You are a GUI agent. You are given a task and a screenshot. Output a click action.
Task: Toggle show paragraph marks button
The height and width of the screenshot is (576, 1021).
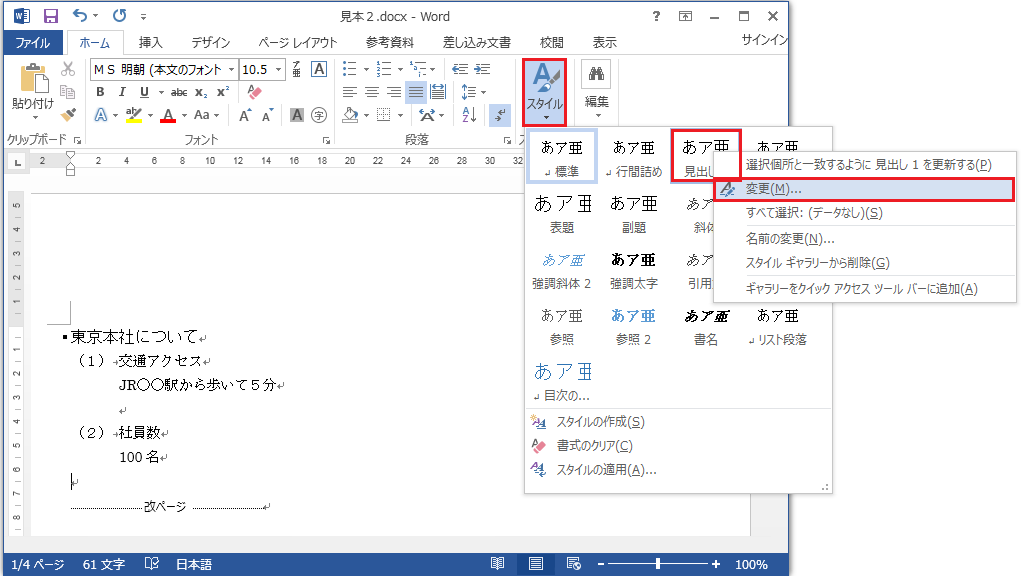[499, 115]
